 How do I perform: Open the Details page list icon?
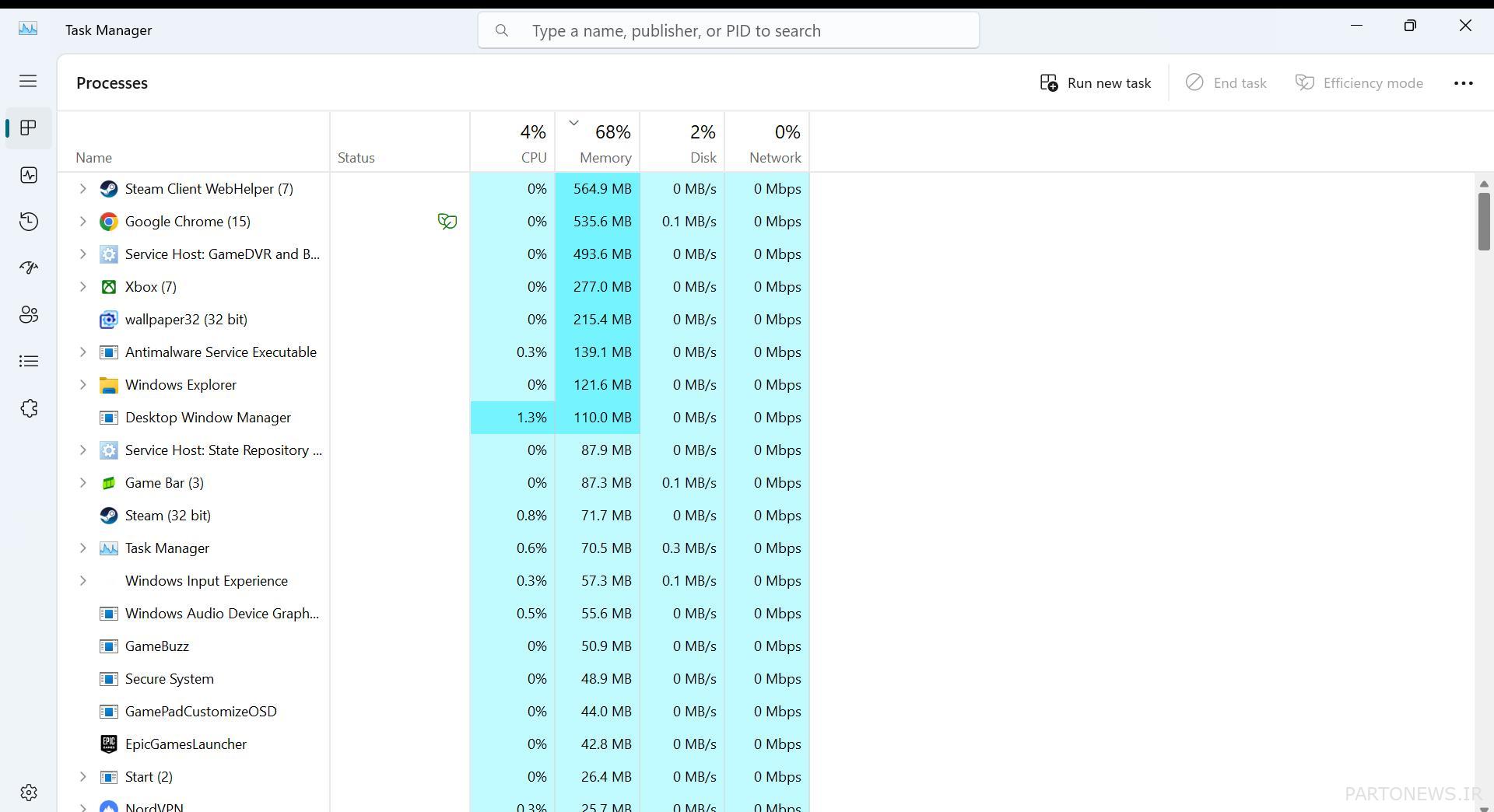click(x=29, y=361)
